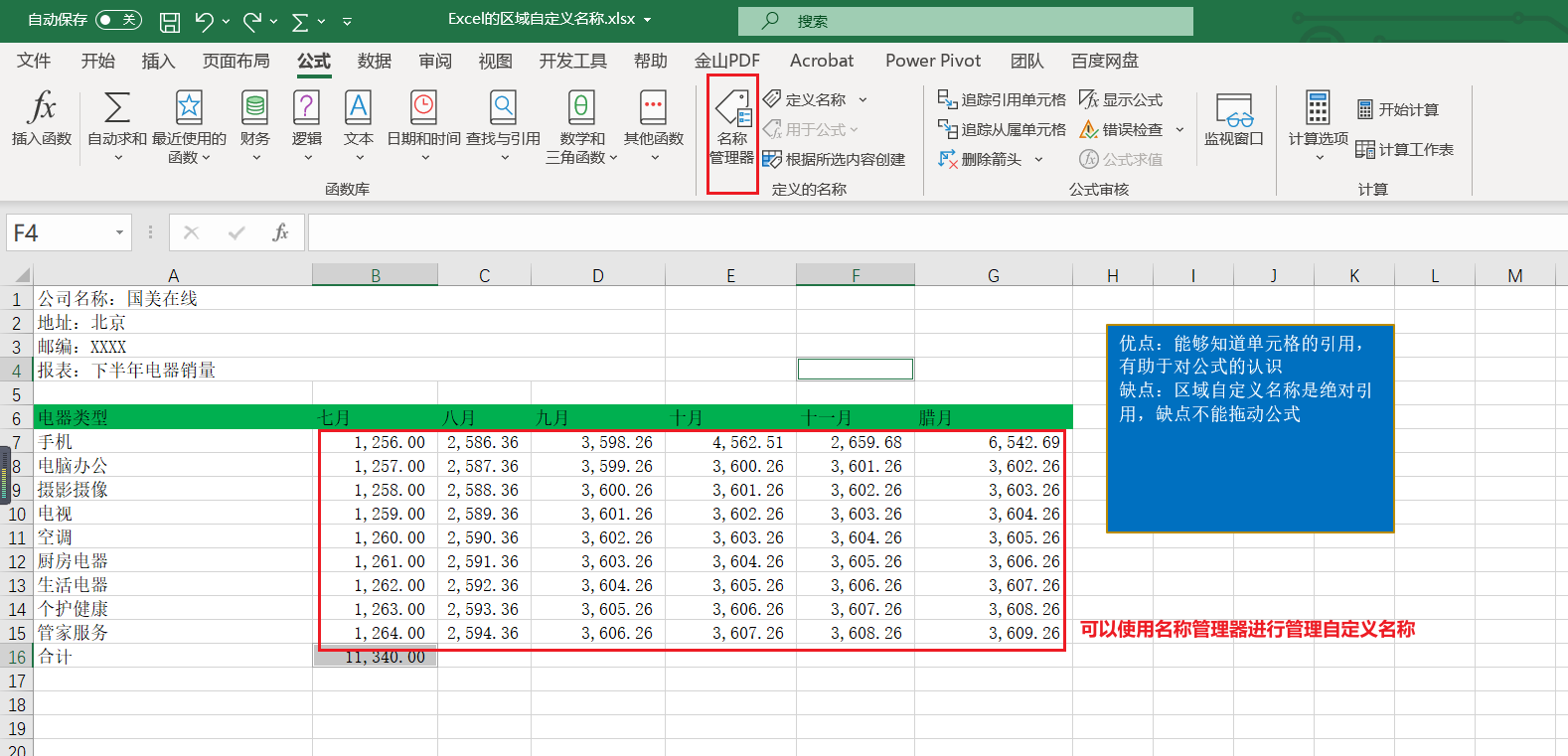This screenshot has width=1568, height=756.
Task: Click Calculate Sheet (计算工作表)
Action: [x=1405, y=149]
